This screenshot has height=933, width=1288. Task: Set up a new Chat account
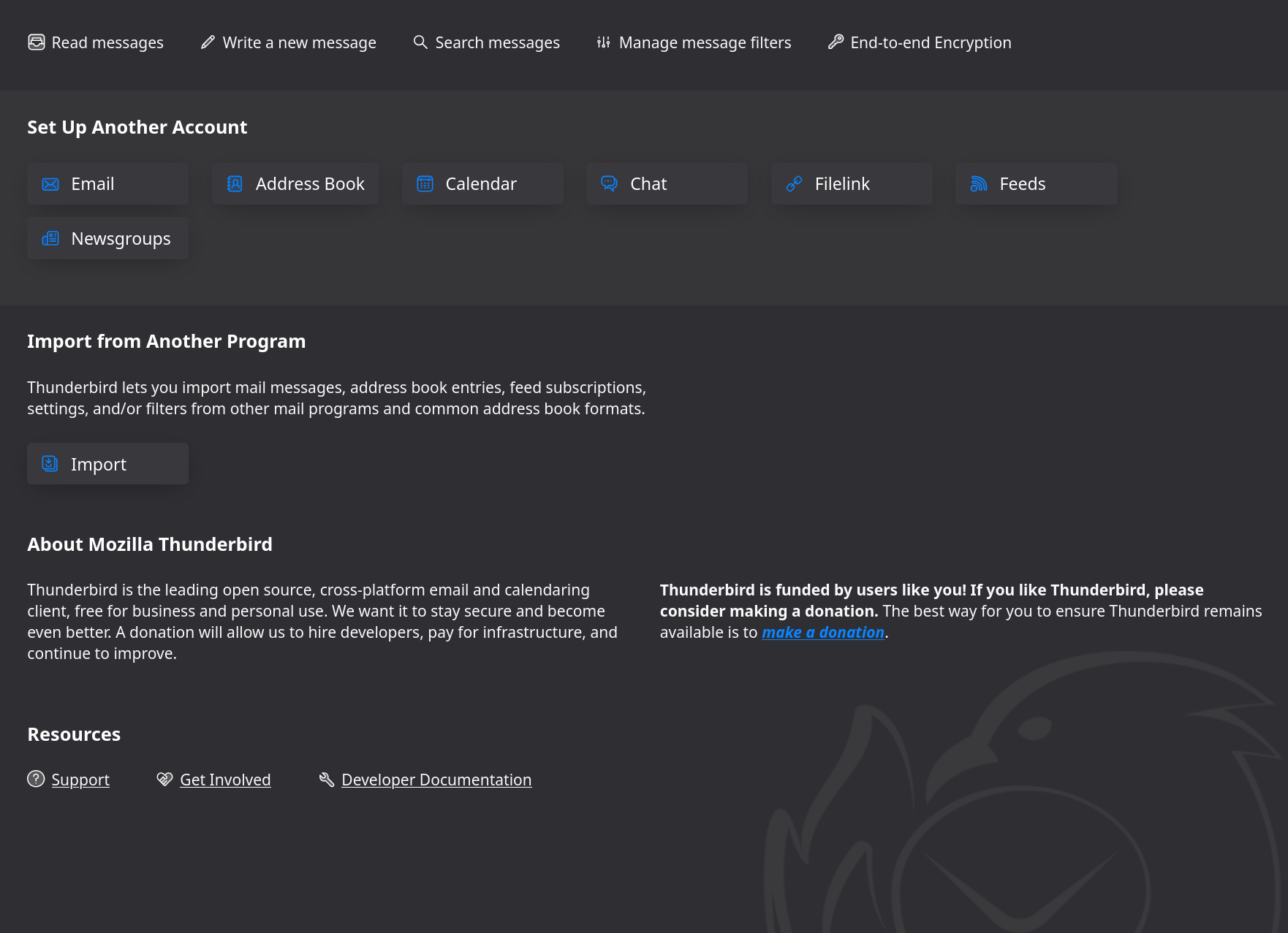pyautogui.click(x=666, y=184)
